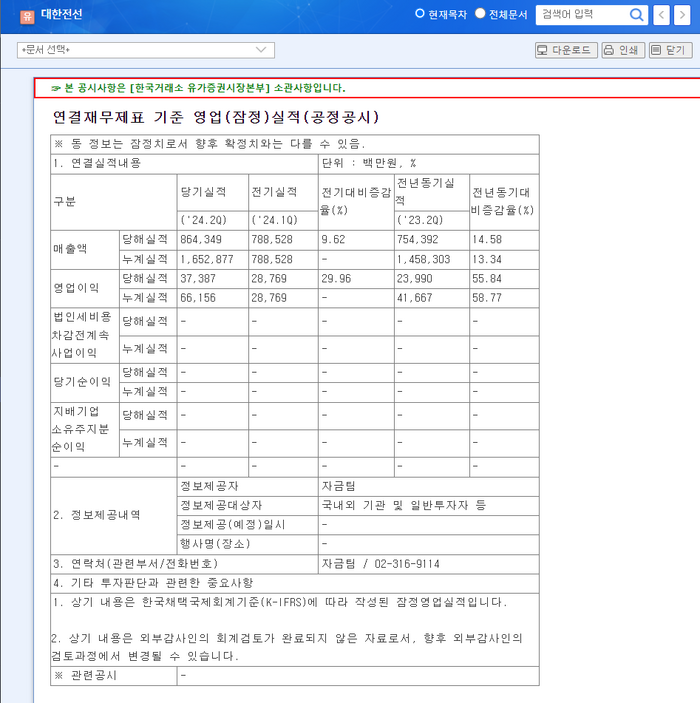
Task: Click the 정보제공대상자 label
Action: point(221,506)
